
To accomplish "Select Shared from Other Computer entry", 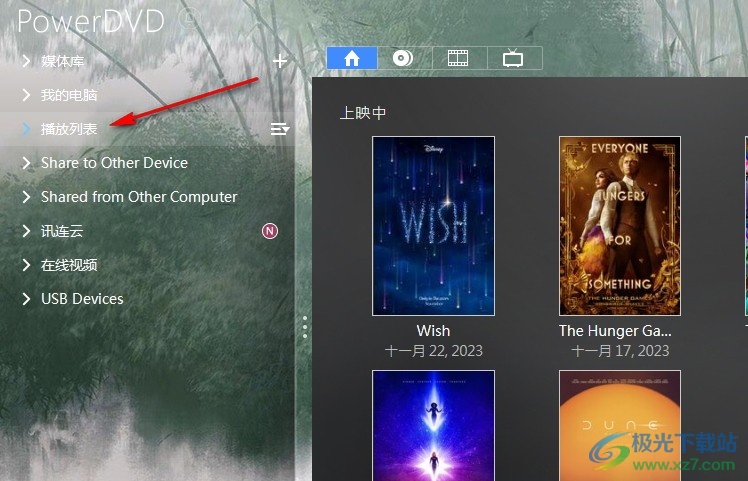I will [139, 197].
